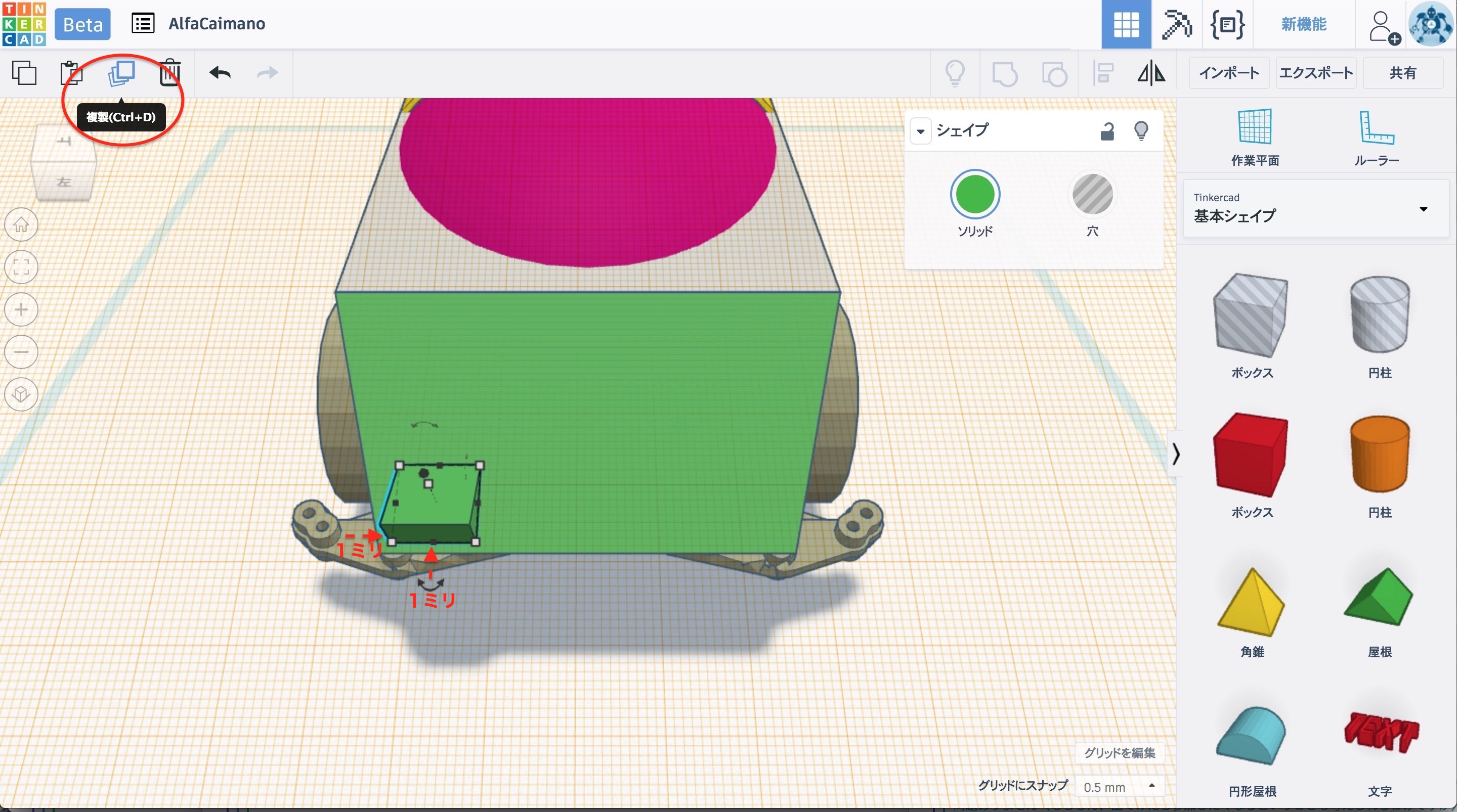Open the 新機能 menu item
The width and height of the screenshot is (1457, 812).
(1304, 24)
